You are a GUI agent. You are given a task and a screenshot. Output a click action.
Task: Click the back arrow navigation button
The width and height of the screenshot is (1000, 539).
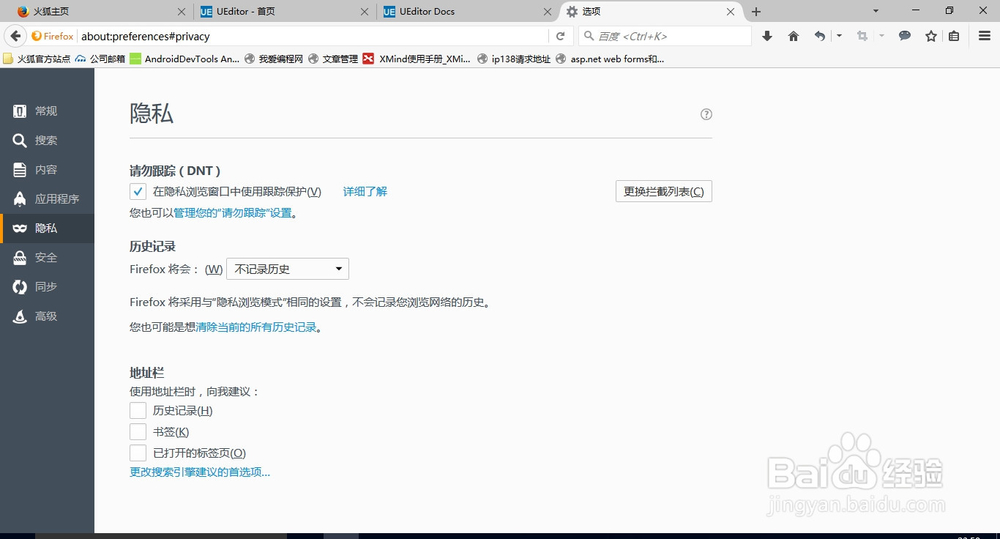click(15, 36)
